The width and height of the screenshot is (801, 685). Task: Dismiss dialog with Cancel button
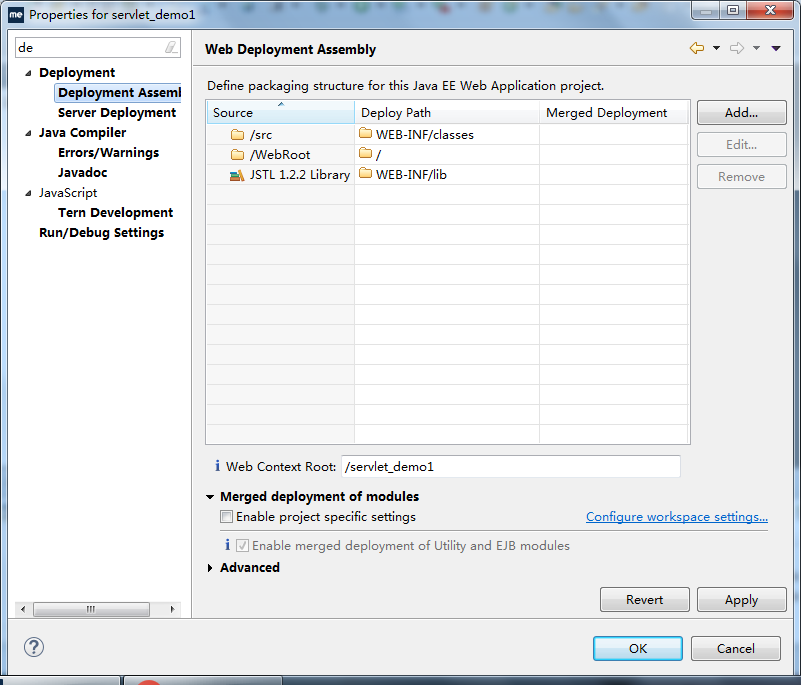736,648
